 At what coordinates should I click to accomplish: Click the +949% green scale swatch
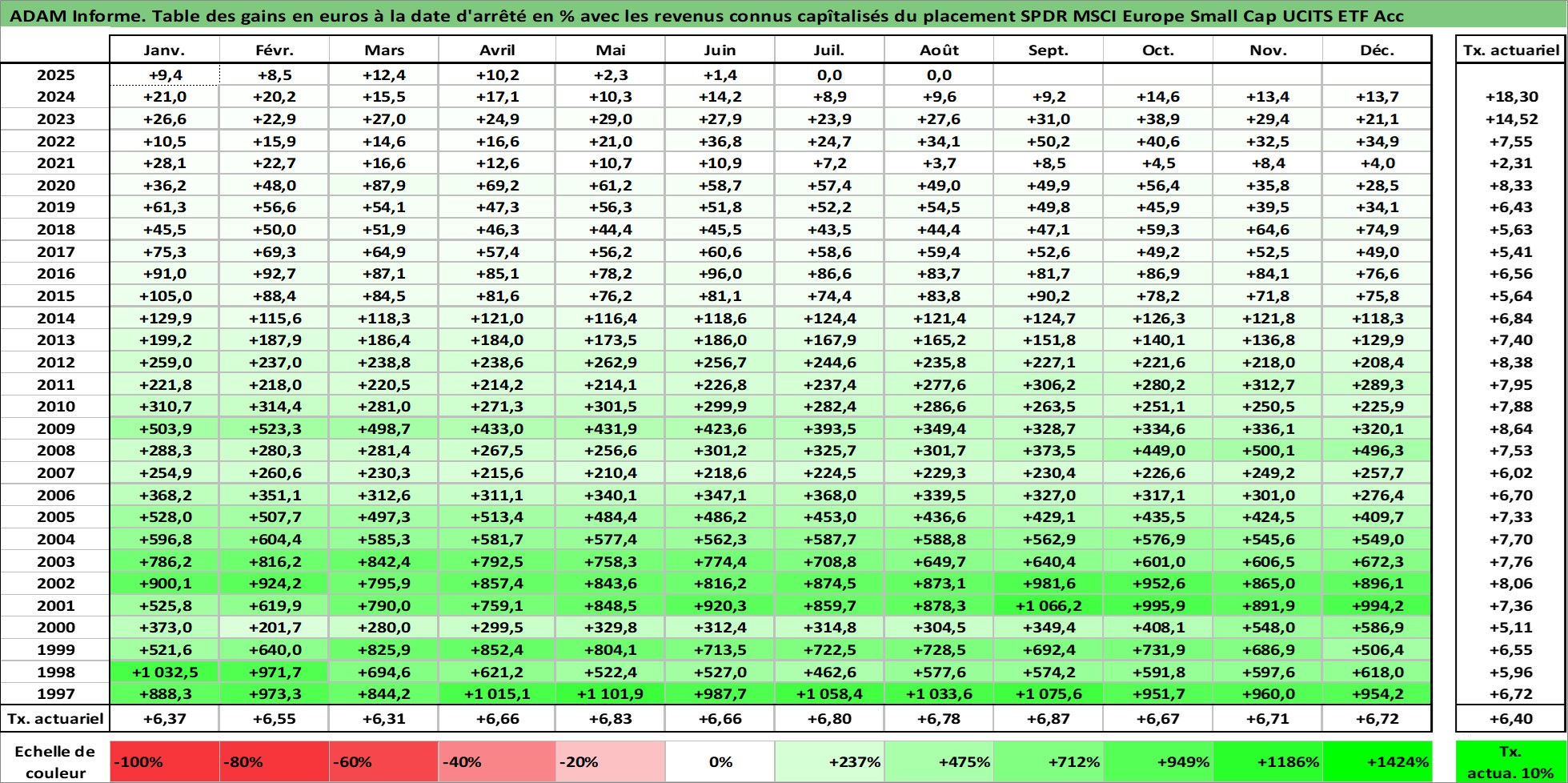pos(1158,762)
